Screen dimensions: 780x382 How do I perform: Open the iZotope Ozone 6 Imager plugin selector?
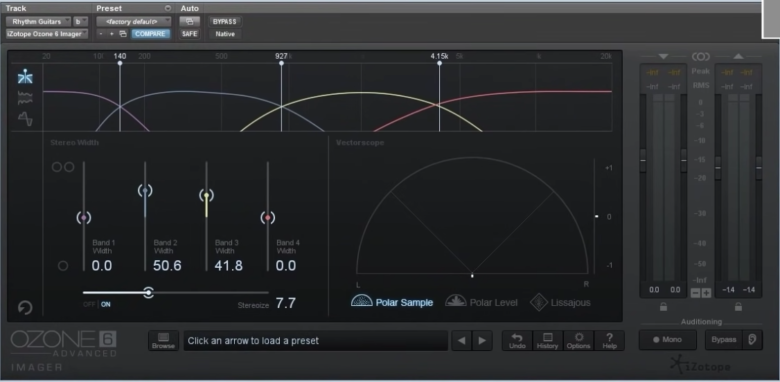[47, 34]
